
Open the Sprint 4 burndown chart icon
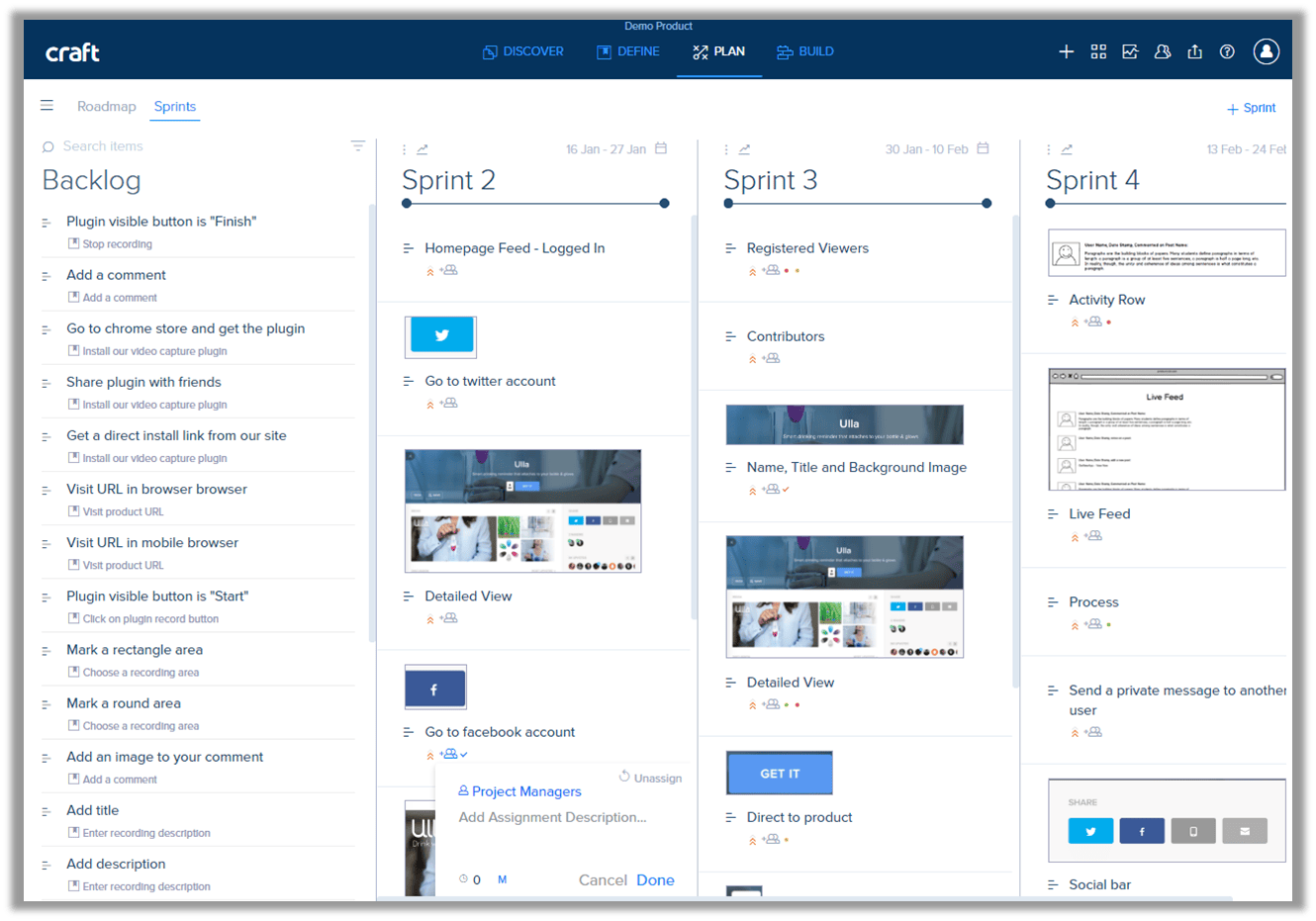[1067, 149]
